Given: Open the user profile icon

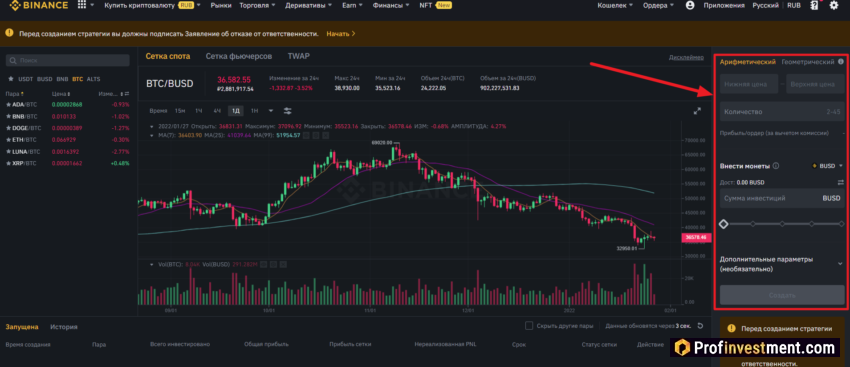Looking at the screenshot, I should pyautogui.click(x=690, y=5).
